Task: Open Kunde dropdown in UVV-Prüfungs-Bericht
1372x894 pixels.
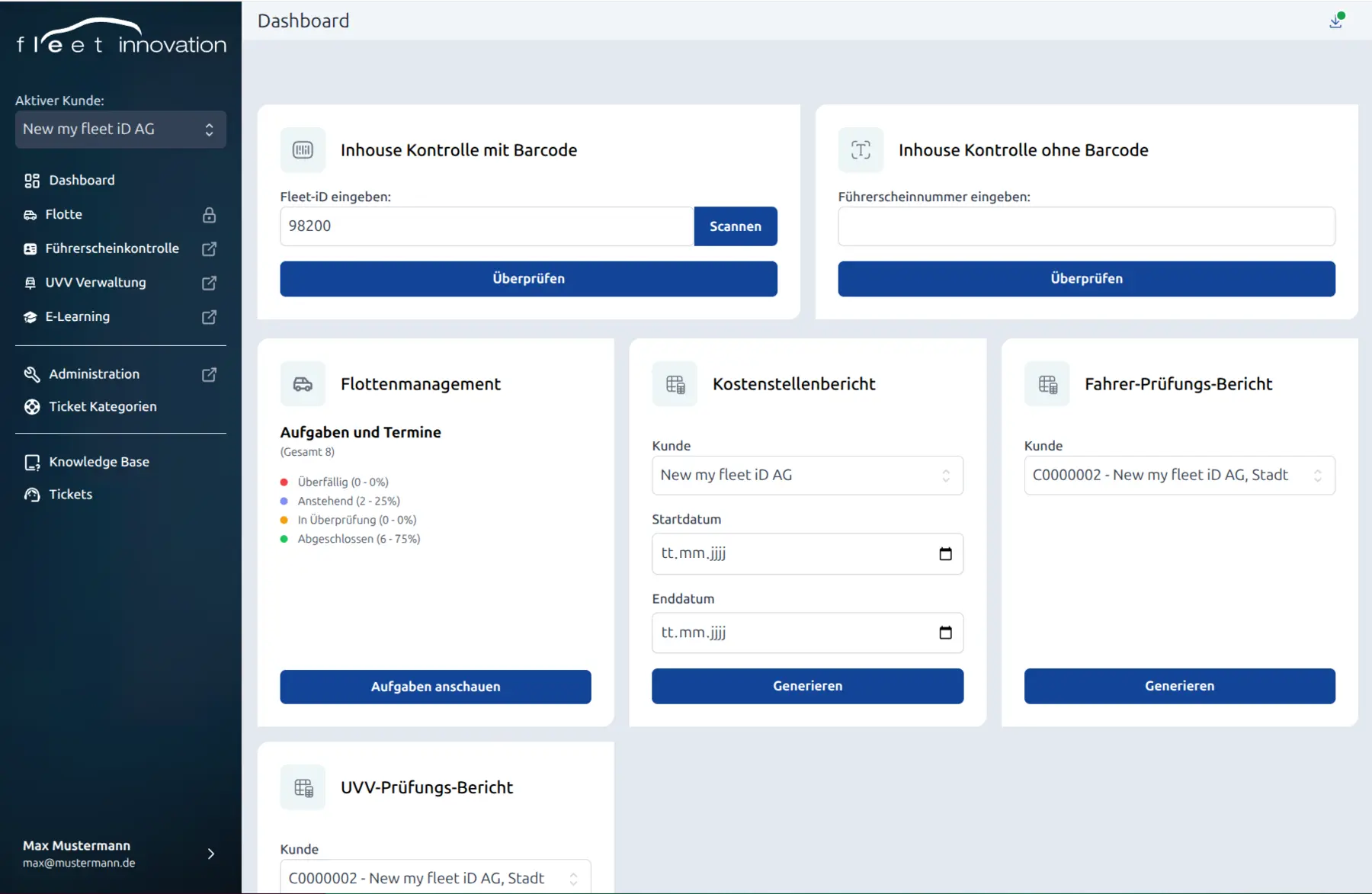Action: pyautogui.click(x=435, y=878)
